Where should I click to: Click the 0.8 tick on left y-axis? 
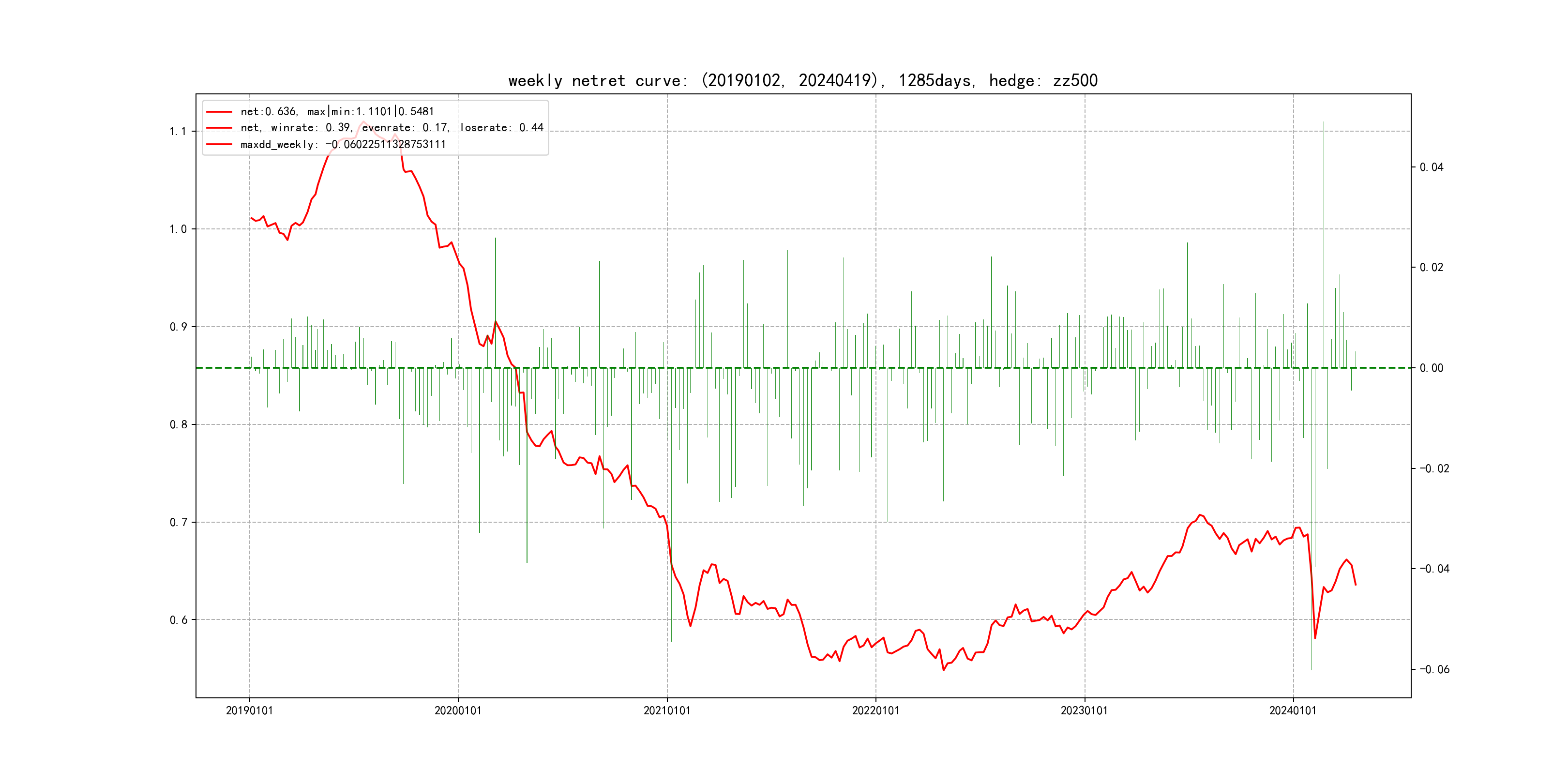[178, 425]
